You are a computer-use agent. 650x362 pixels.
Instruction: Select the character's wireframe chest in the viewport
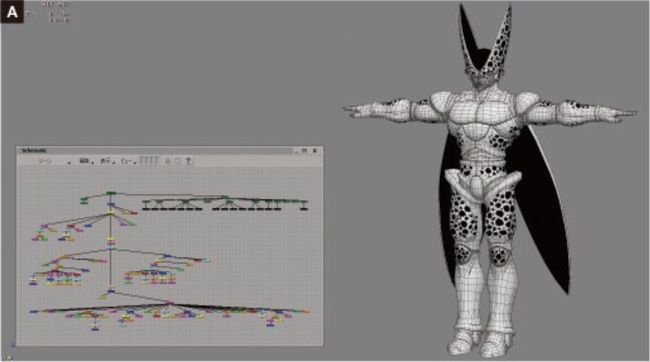coord(479,111)
